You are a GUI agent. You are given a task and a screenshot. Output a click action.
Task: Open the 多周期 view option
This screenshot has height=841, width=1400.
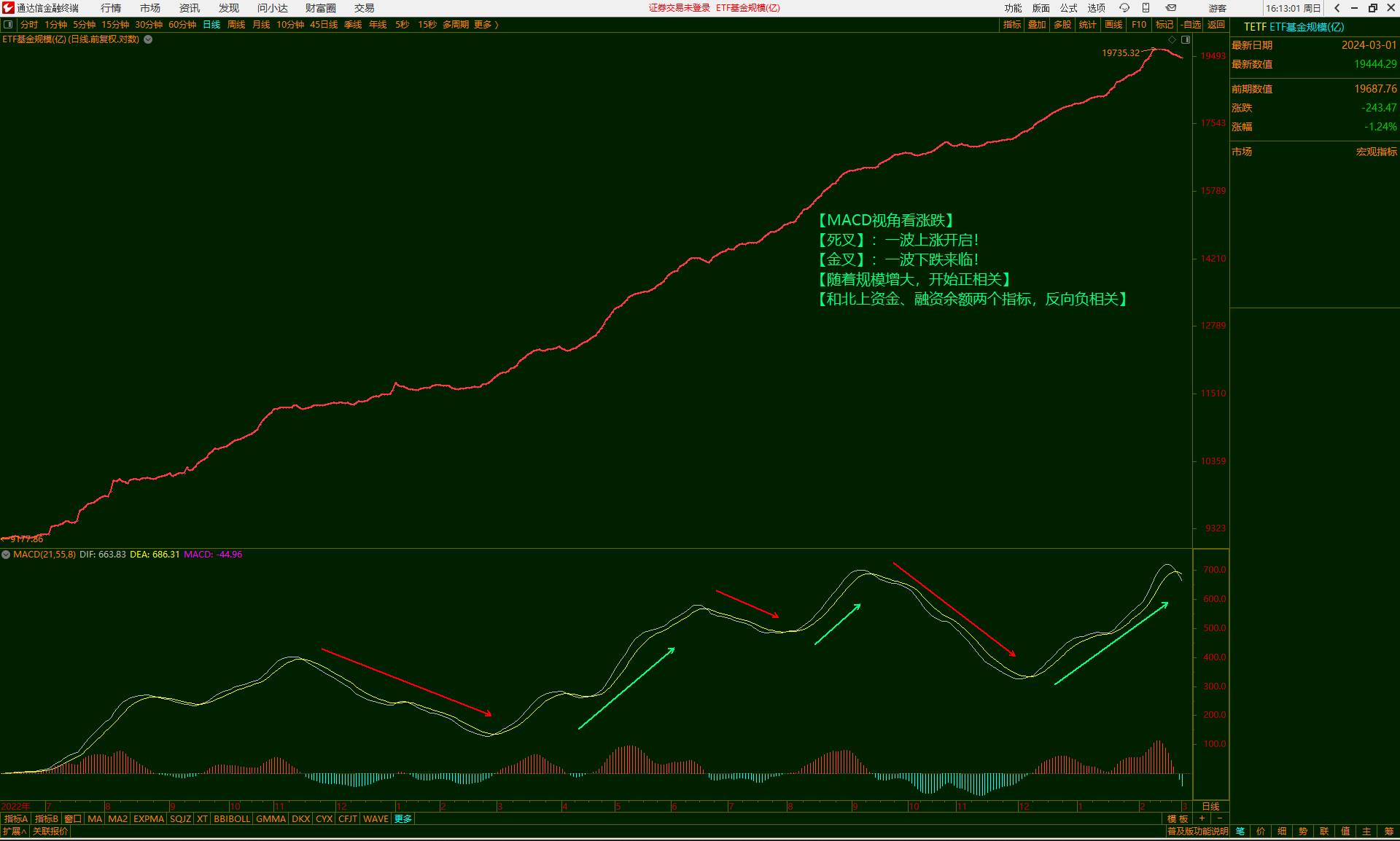(456, 25)
